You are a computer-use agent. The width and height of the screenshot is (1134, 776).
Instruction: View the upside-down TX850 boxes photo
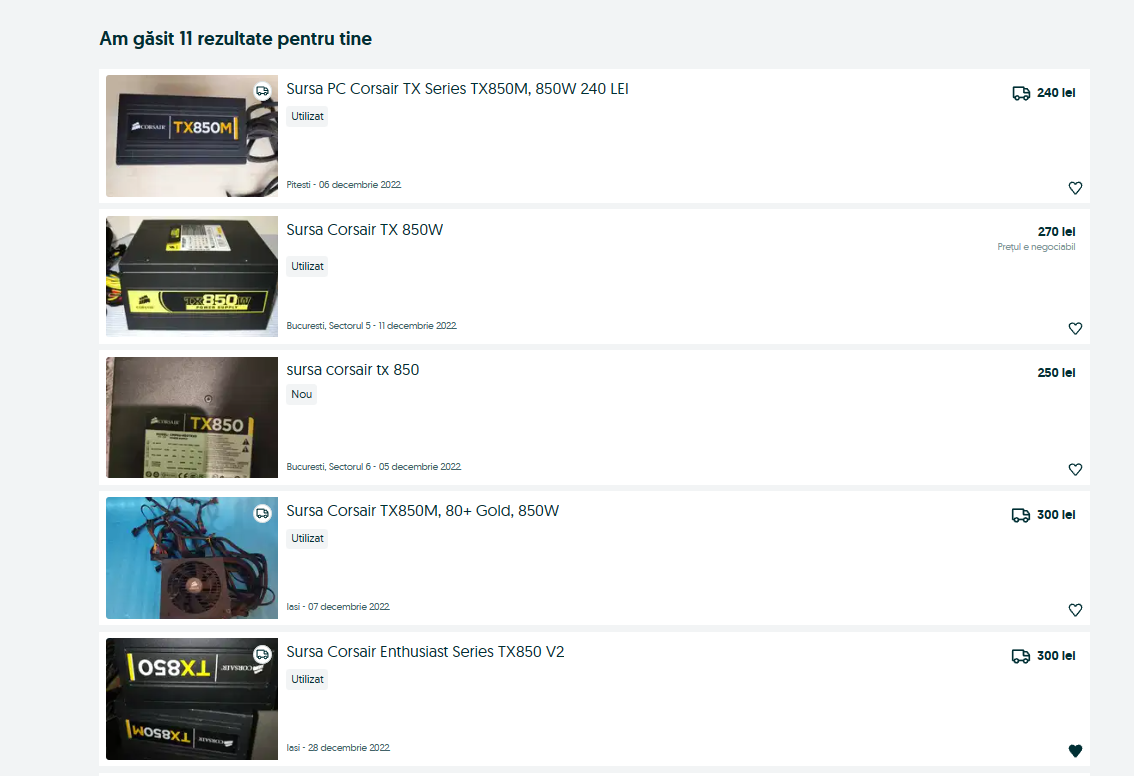pos(192,699)
